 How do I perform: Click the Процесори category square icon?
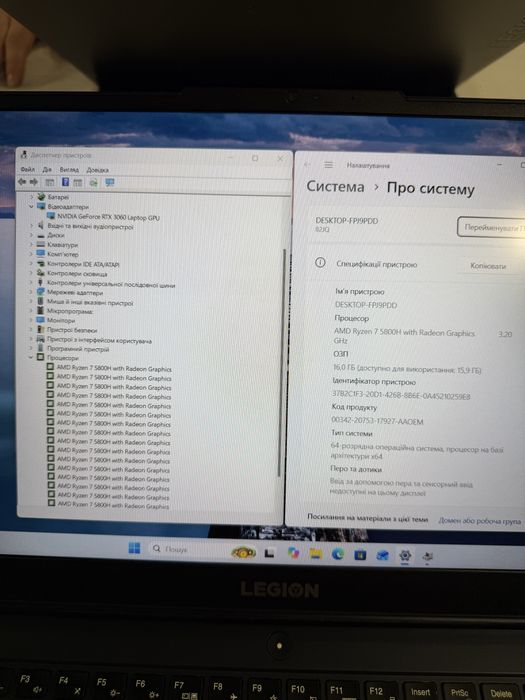(40, 358)
